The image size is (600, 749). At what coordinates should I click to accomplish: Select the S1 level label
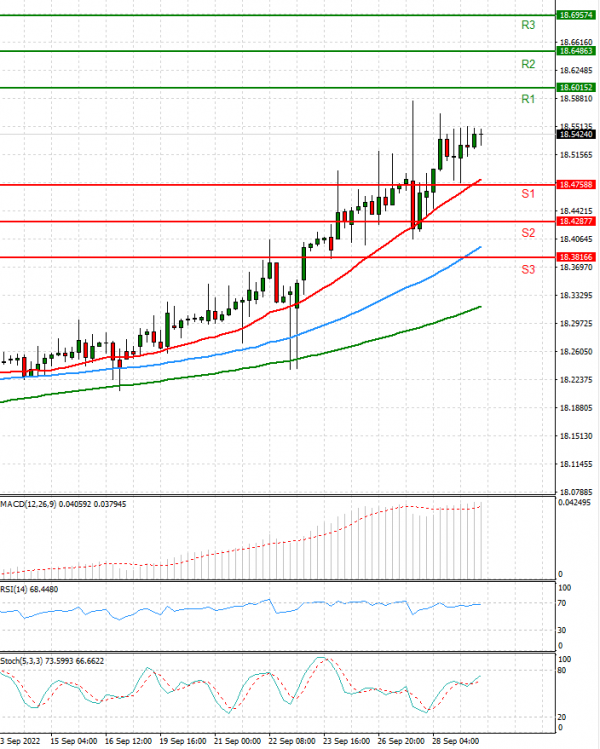tap(528, 193)
